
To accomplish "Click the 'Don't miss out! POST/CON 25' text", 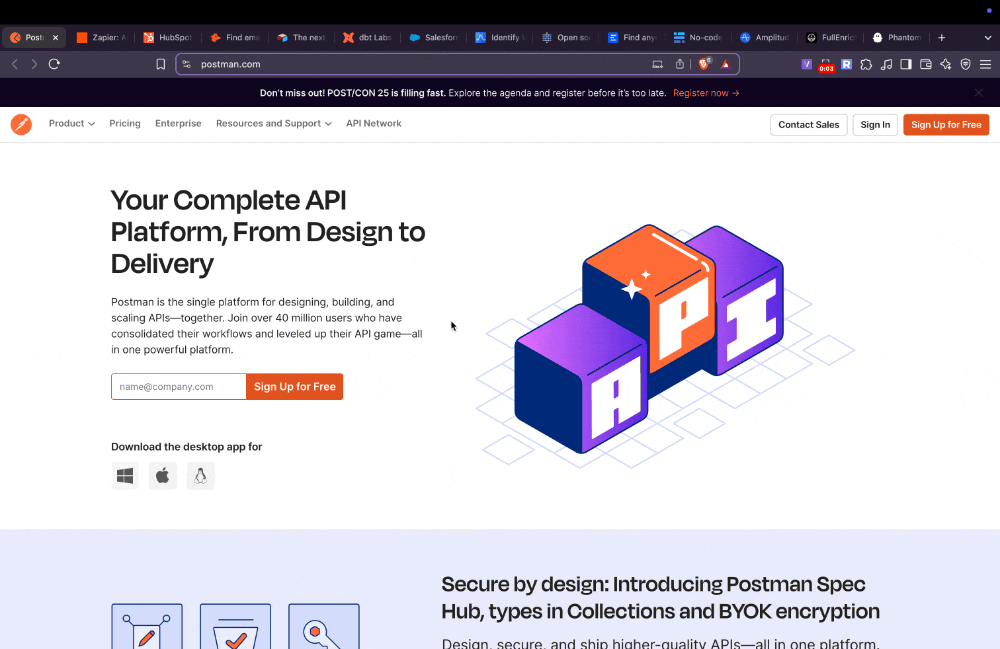I will 353,92.
